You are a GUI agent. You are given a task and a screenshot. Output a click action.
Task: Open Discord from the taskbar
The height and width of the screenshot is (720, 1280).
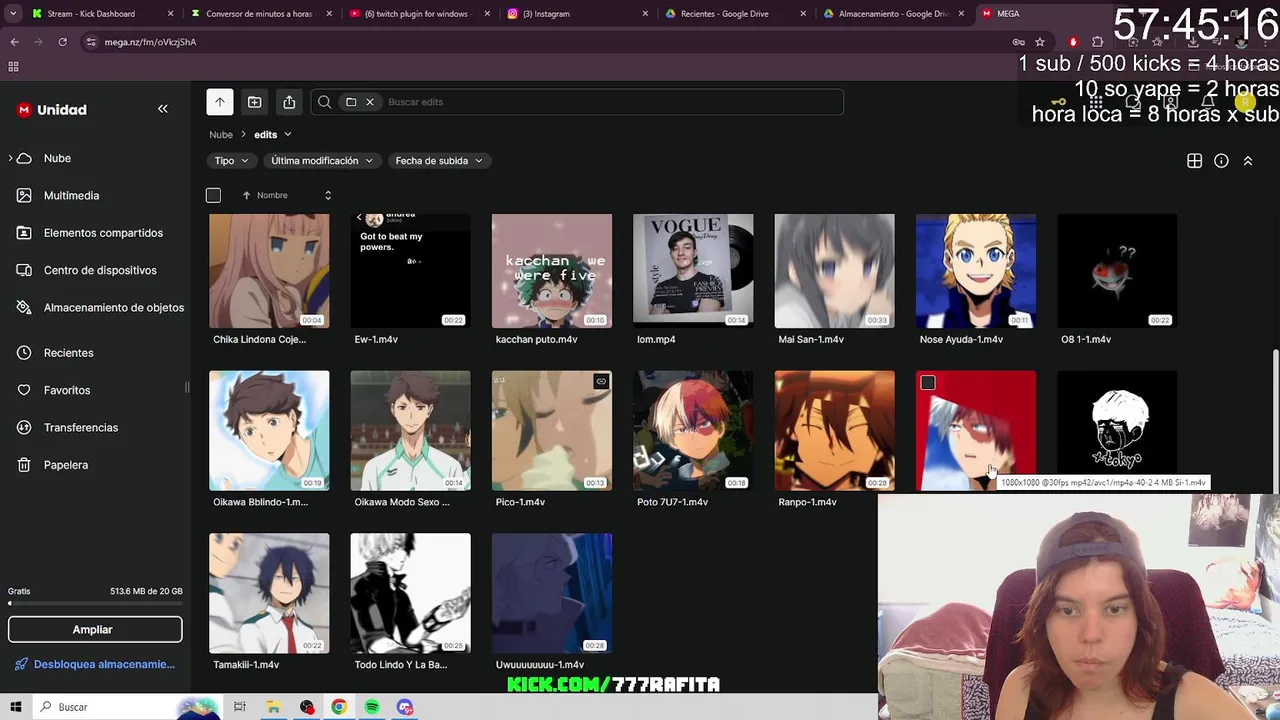pyautogui.click(x=405, y=707)
